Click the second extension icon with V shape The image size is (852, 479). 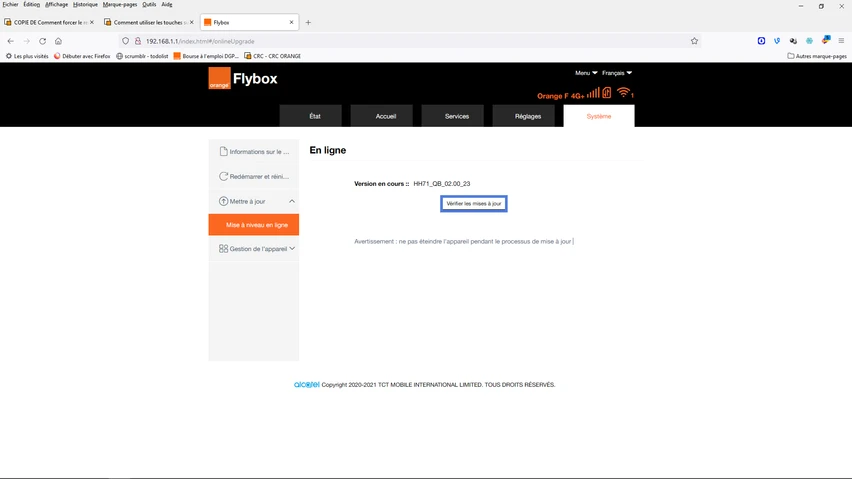point(777,41)
